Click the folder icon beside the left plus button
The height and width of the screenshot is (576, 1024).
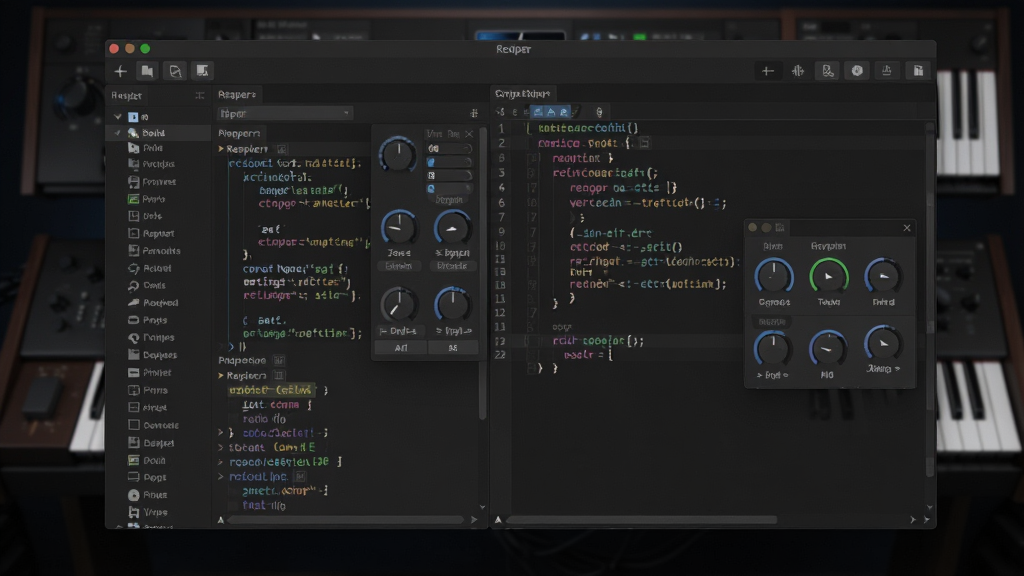coord(148,71)
